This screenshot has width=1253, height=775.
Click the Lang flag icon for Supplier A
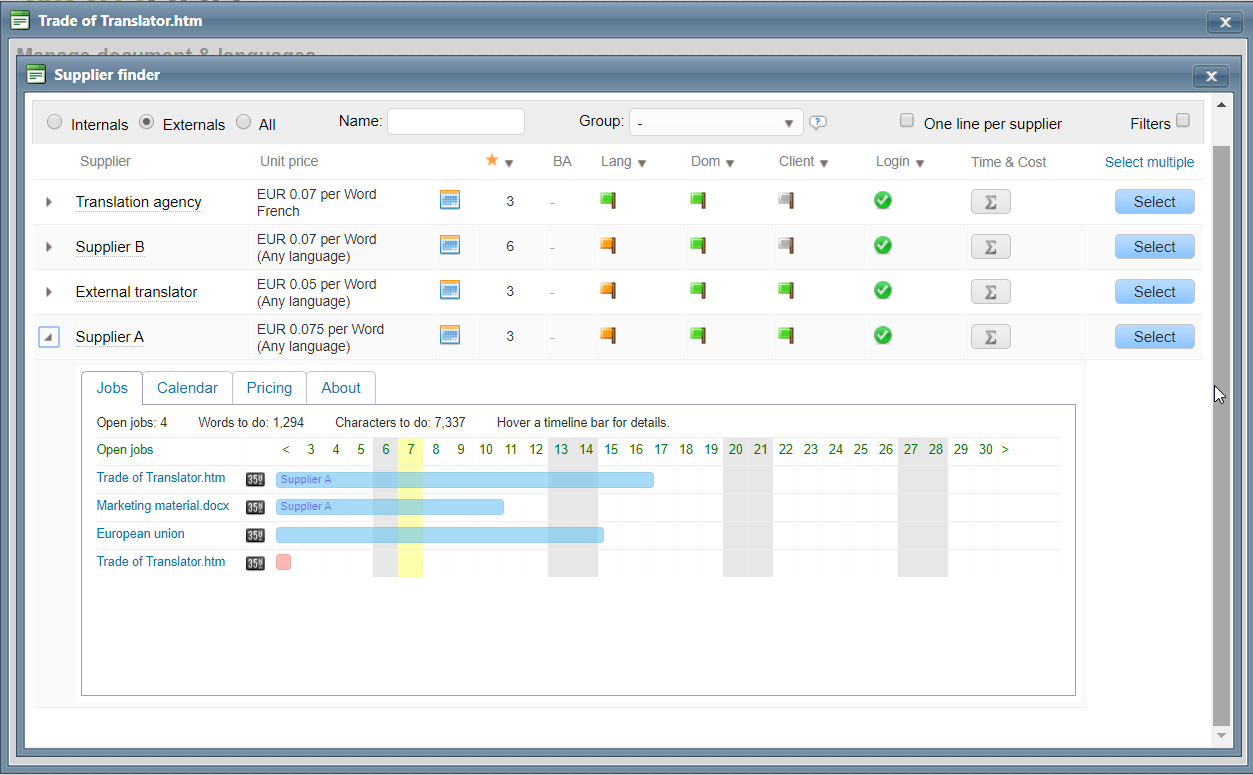click(x=608, y=335)
